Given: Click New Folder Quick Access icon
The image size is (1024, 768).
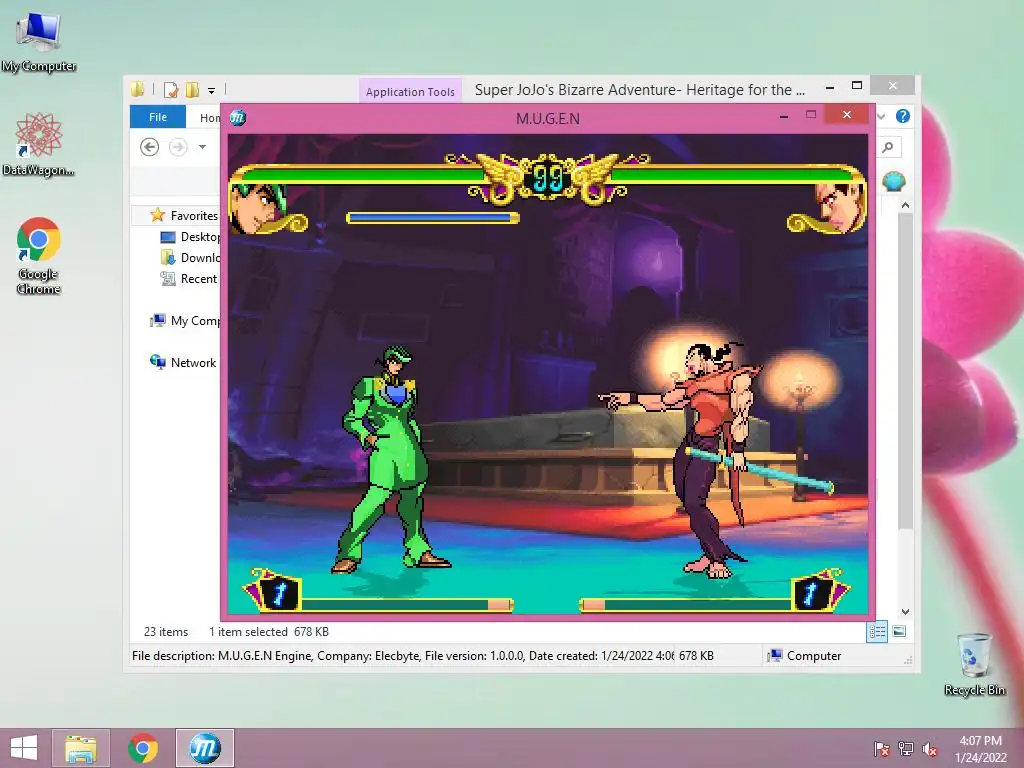Looking at the screenshot, I should (x=193, y=89).
